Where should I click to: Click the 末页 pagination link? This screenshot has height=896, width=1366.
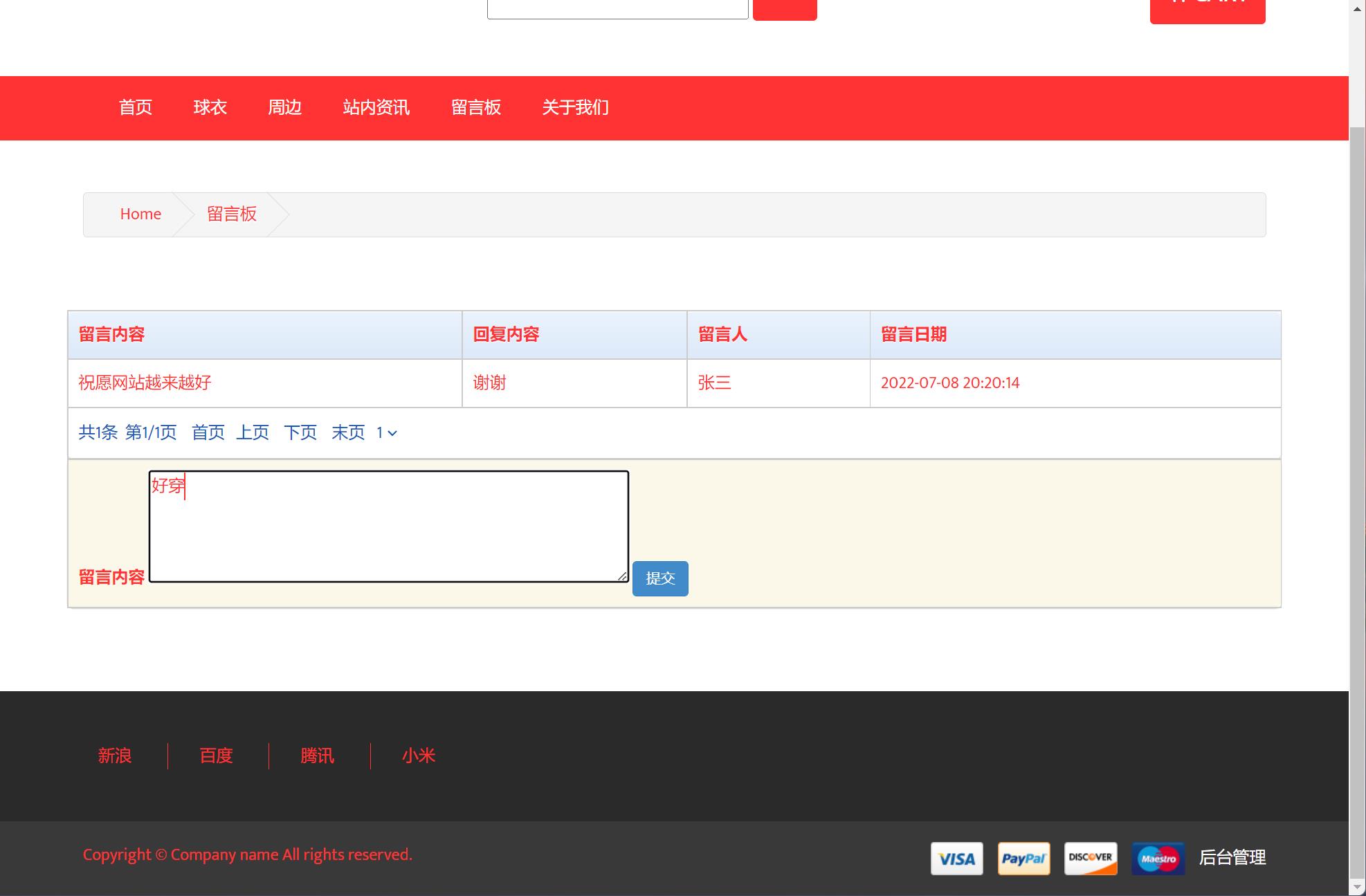347,433
